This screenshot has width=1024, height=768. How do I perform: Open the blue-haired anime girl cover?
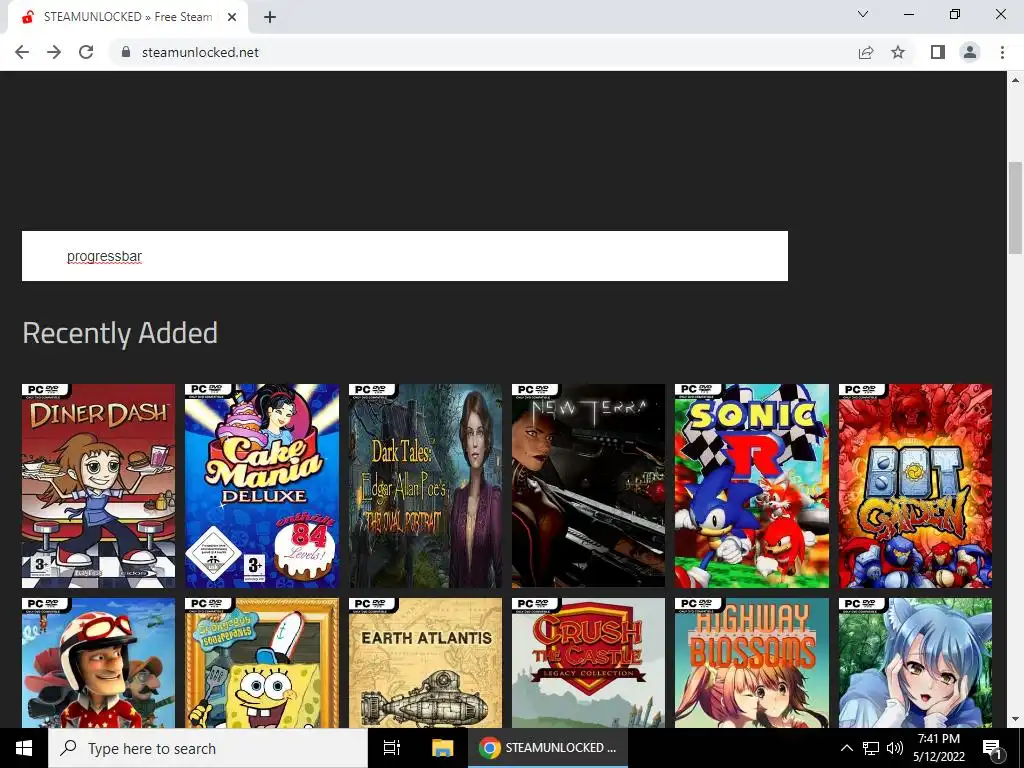coord(915,663)
